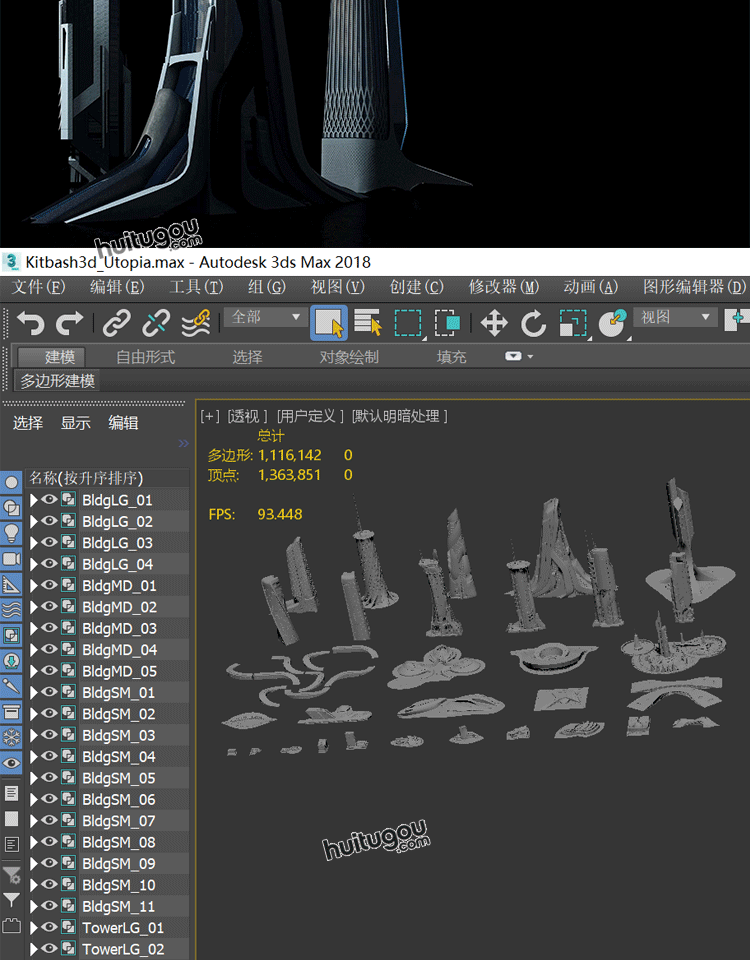Hide the TowerLG_01 object

tap(49, 928)
